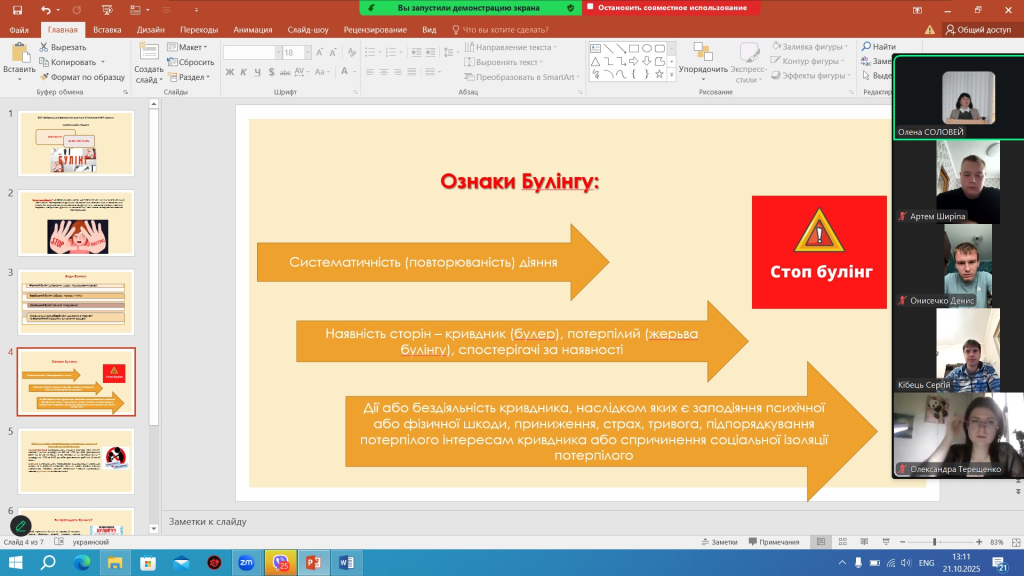The image size is (1024, 576).
Task: Switch to Slide Sorter view icon
Action: click(x=842, y=542)
